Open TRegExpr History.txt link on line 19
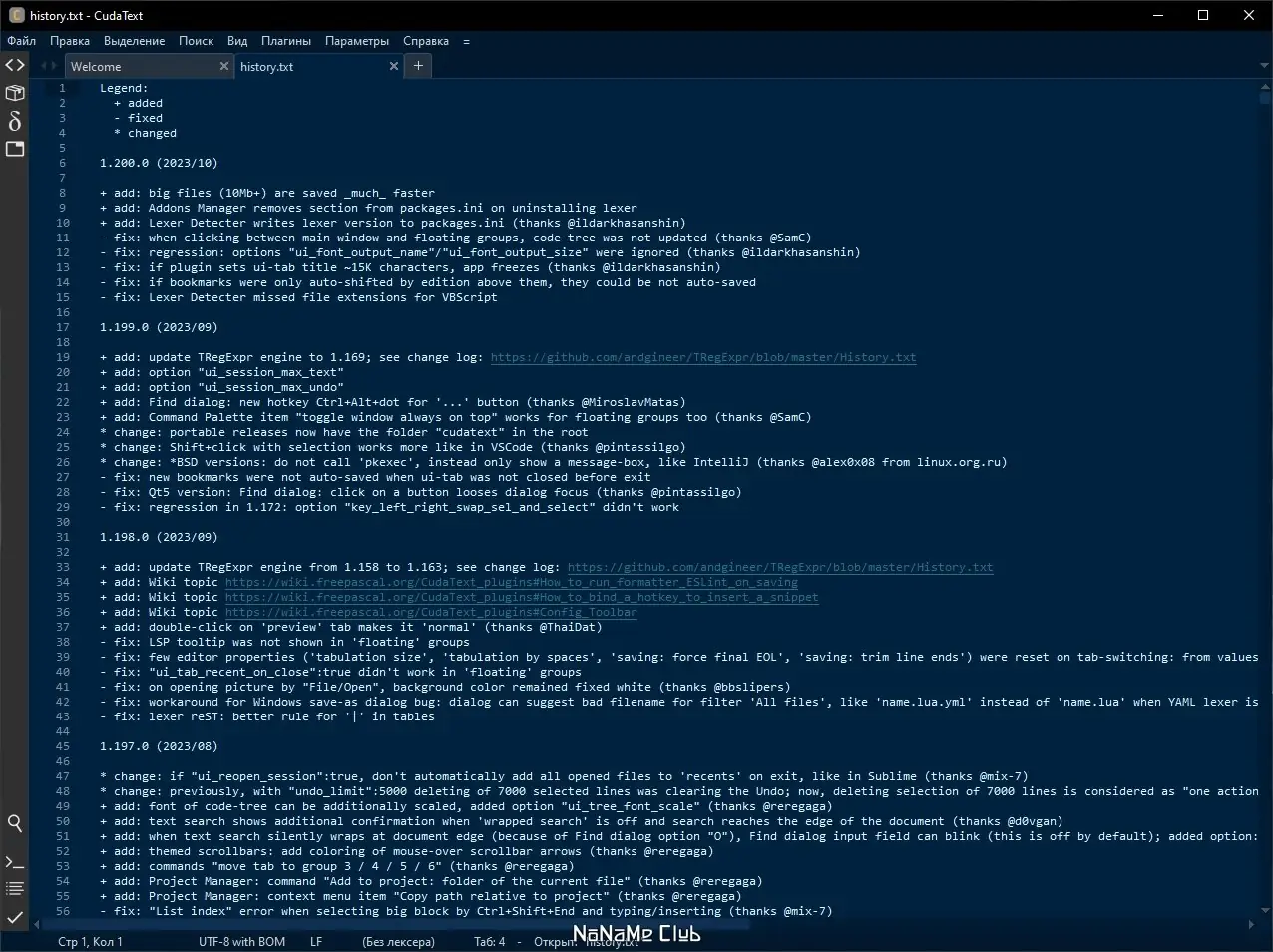The height and width of the screenshot is (952, 1273). (703, 357)
